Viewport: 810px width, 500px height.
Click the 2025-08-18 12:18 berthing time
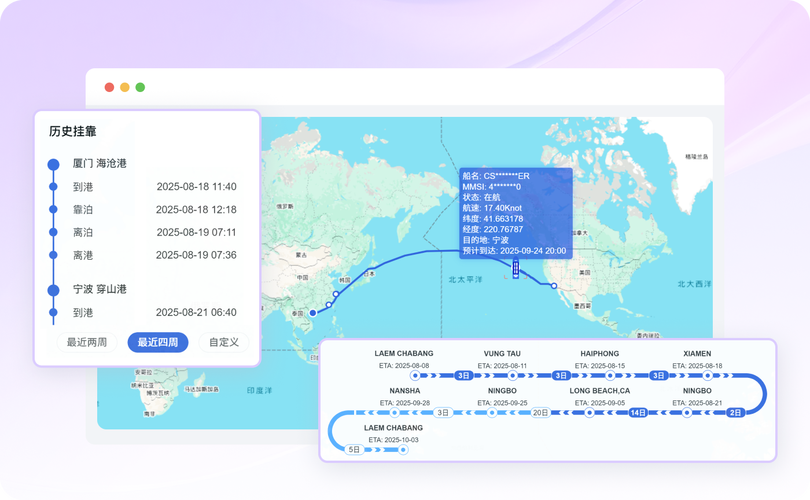(196, 209)
